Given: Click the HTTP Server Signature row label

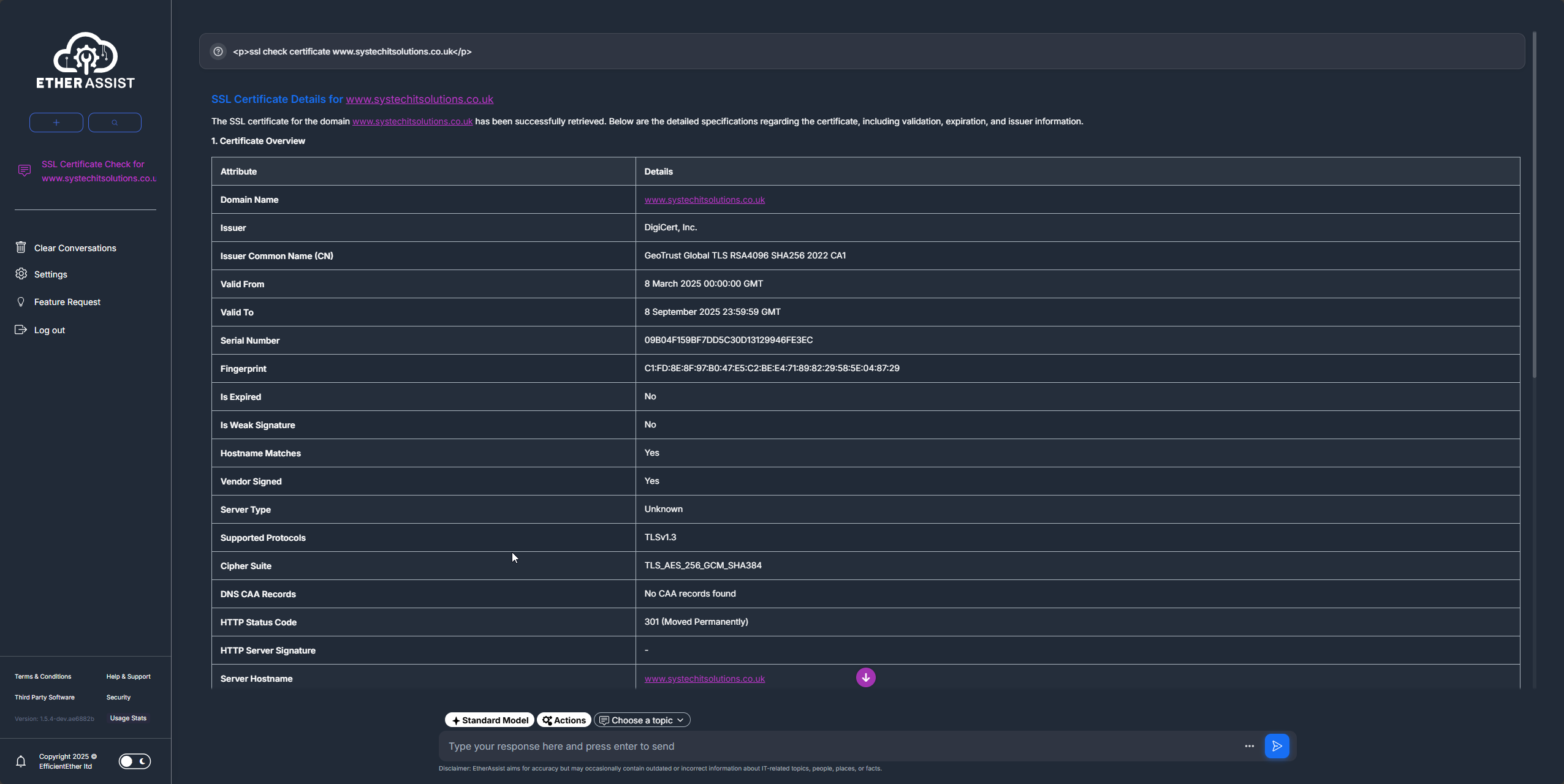Looking at the screenshot, I should point(268,650).
